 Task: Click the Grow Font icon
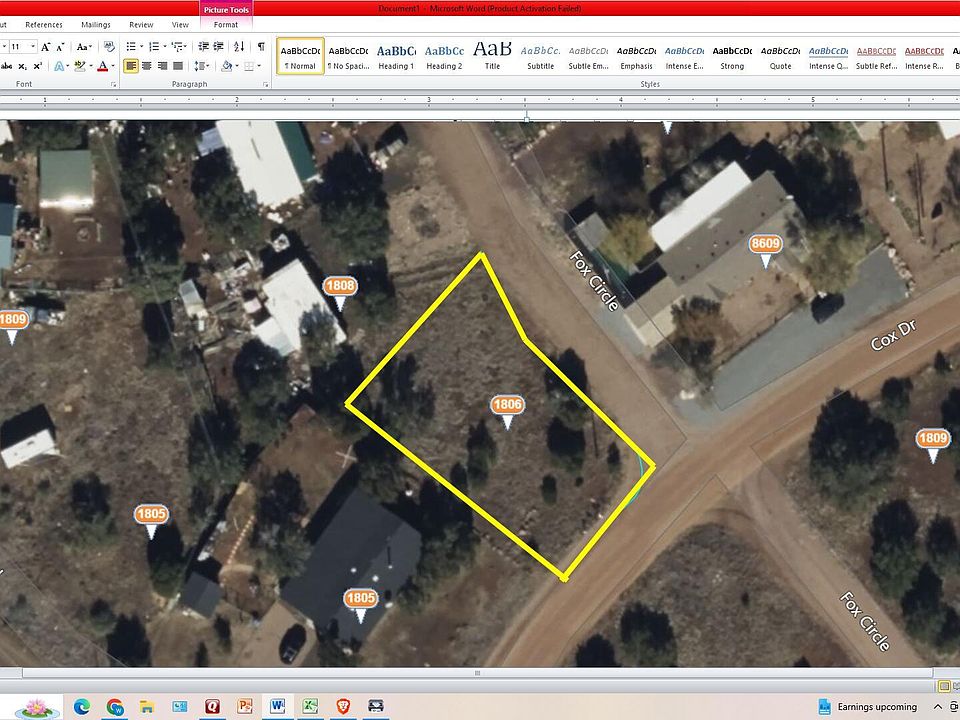46,47
